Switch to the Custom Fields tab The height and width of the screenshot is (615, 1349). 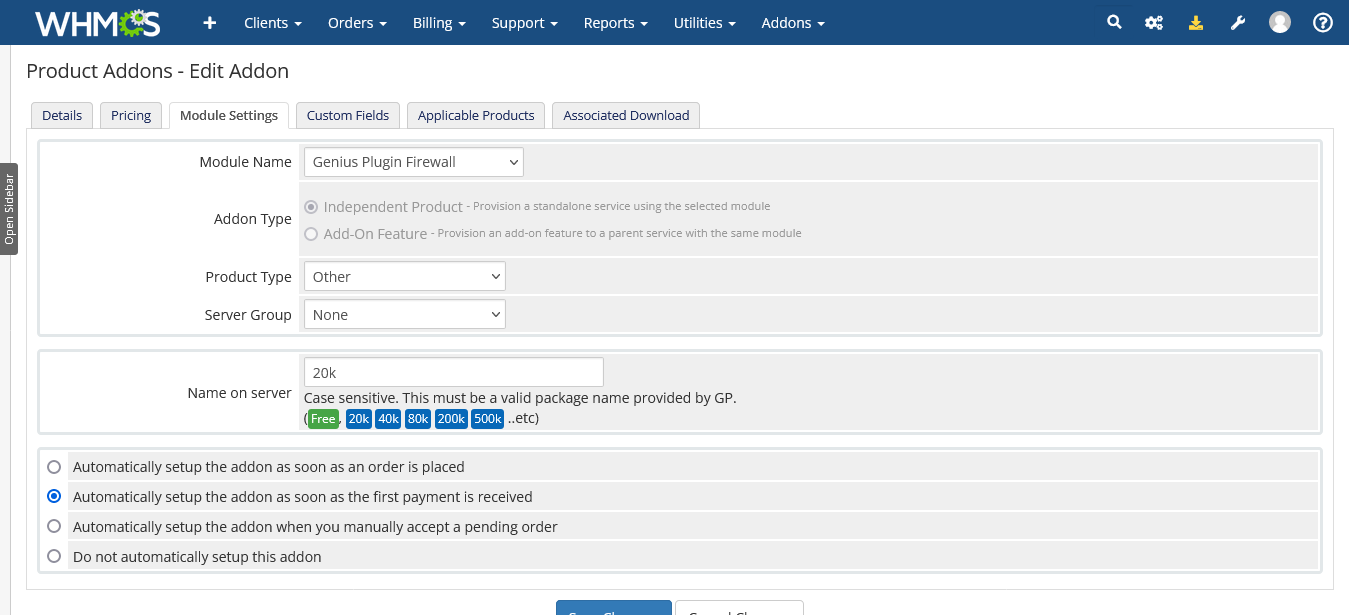coord(348,116)
